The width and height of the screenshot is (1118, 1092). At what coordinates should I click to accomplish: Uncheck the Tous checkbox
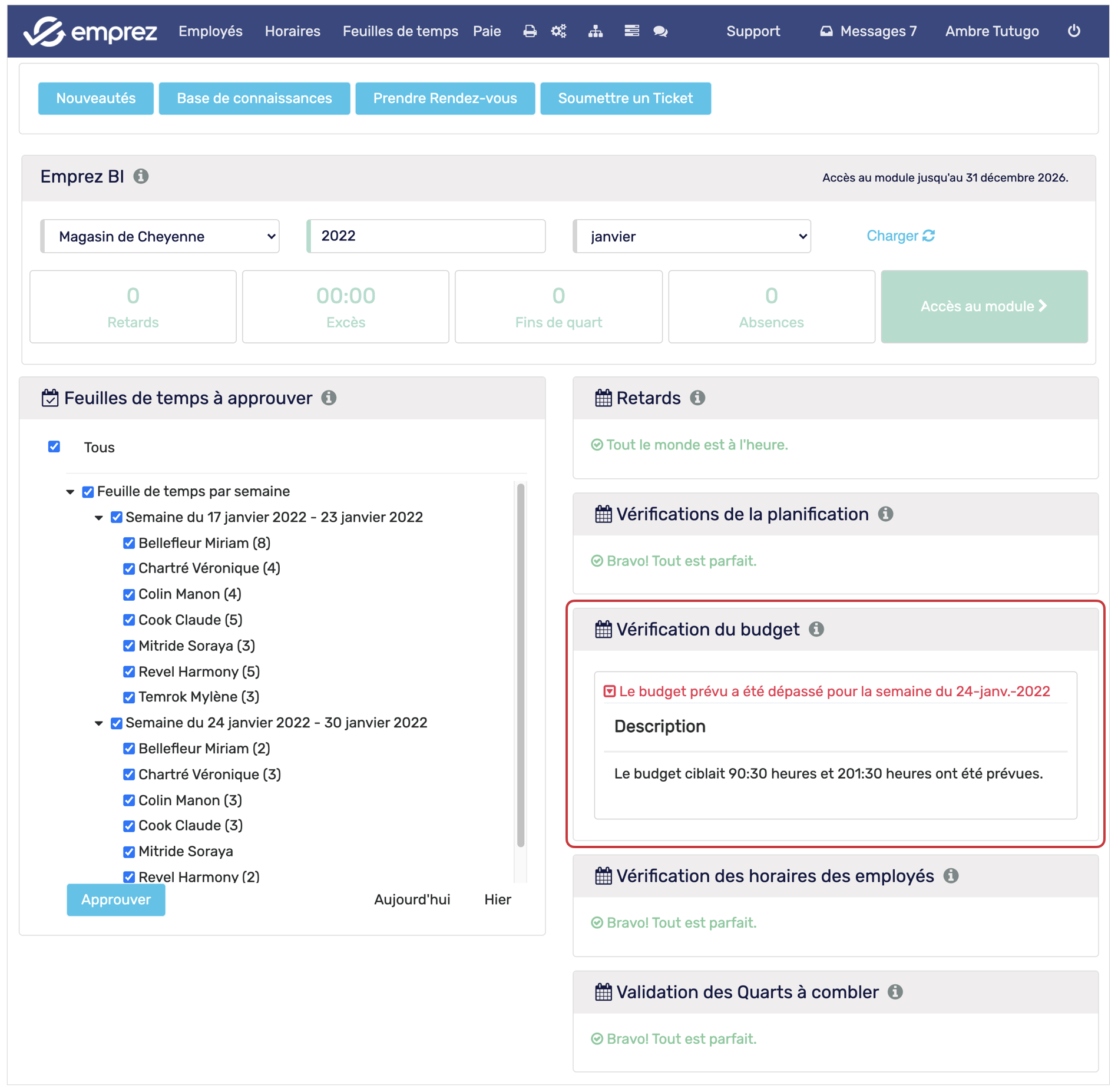coord(54,446)
